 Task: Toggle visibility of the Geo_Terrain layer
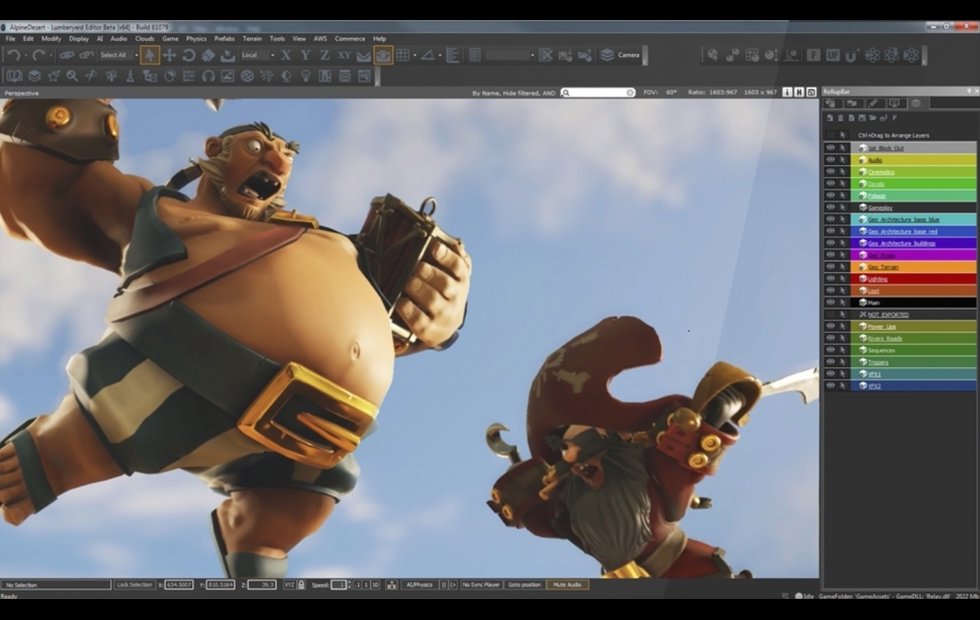click(830, 267)
